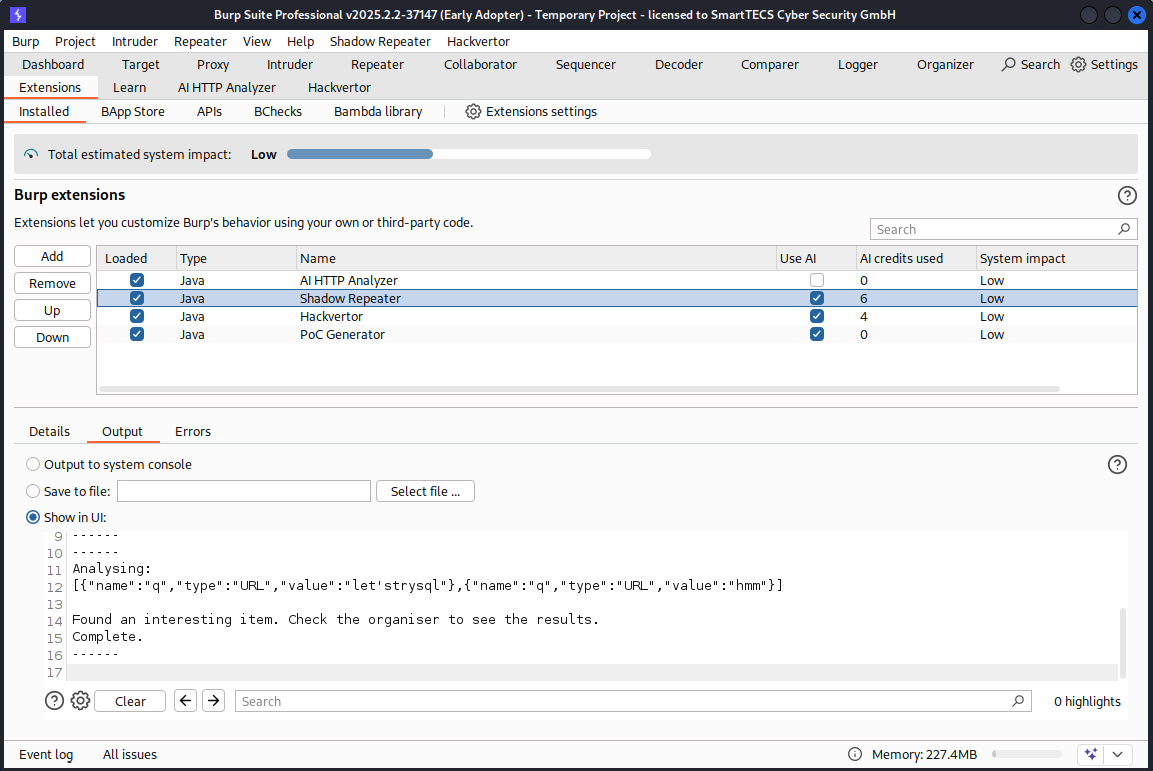
Task: Select the Show in UI radio button
Action: coord(33,517)
